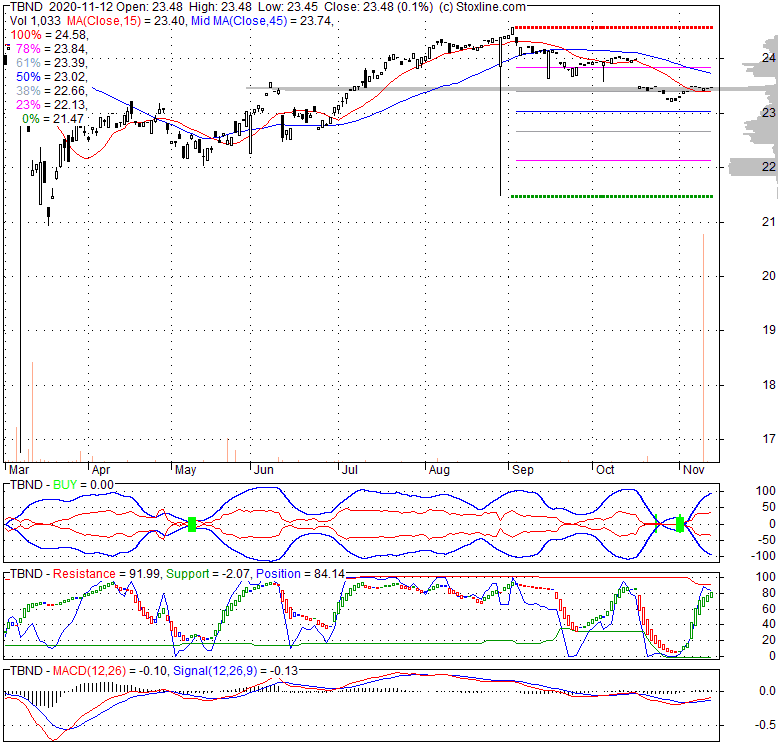This screenshot has width=780, height=745.
Task: Click the green buy signal marker near November
Action: click(x=680, y=523)
